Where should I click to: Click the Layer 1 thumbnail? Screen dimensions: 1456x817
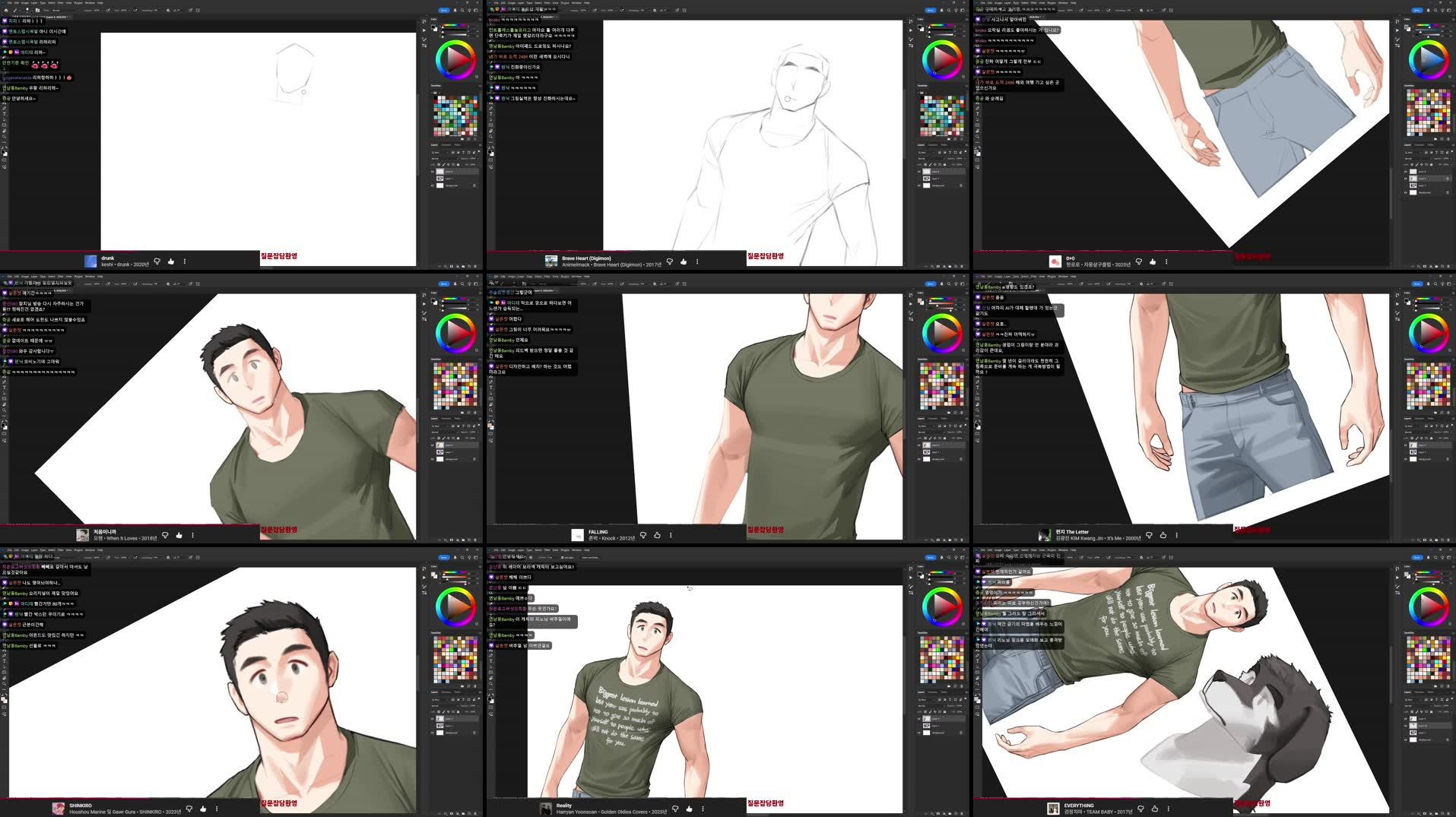coord(439,179)
